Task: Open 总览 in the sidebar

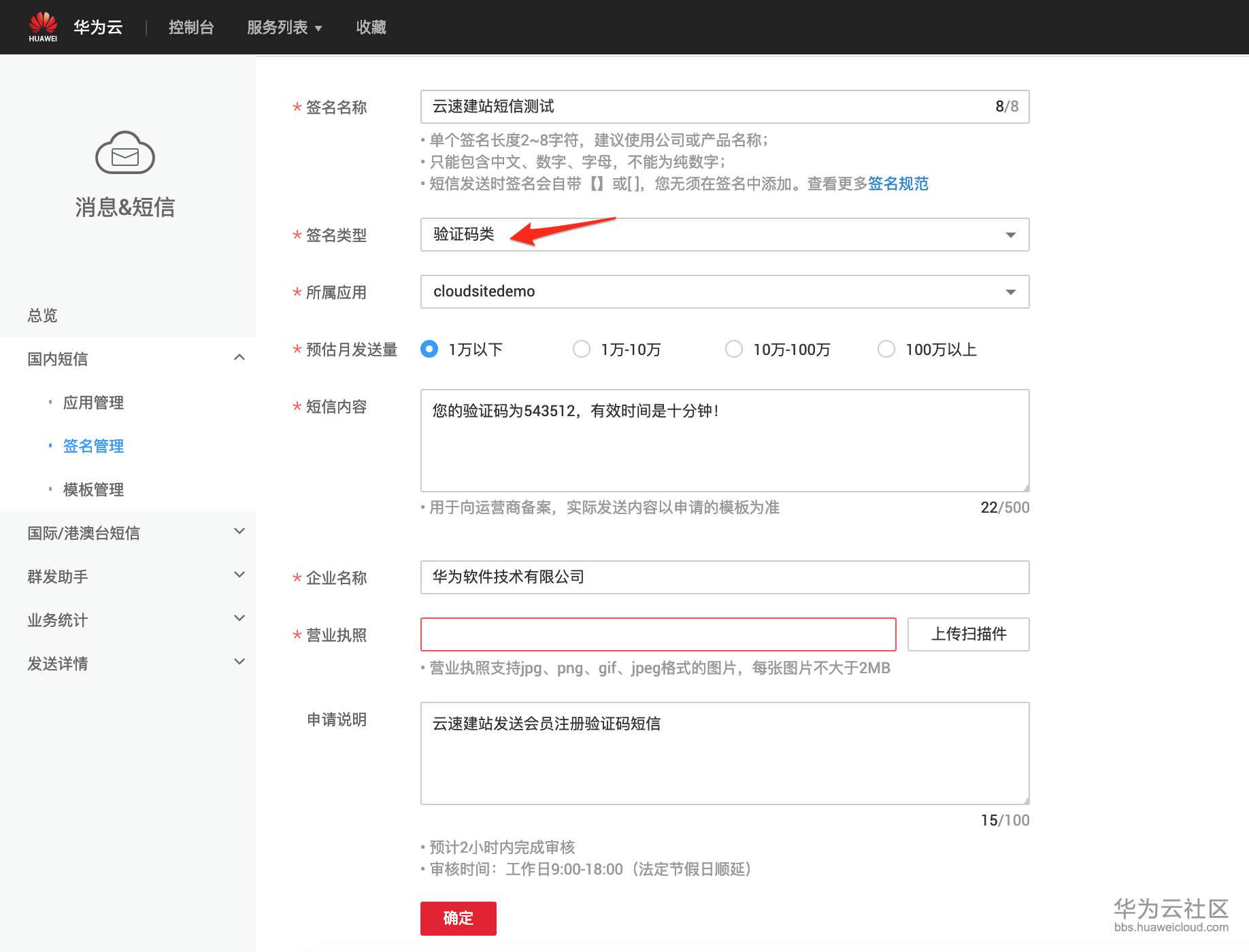Action: pos(42,316)
